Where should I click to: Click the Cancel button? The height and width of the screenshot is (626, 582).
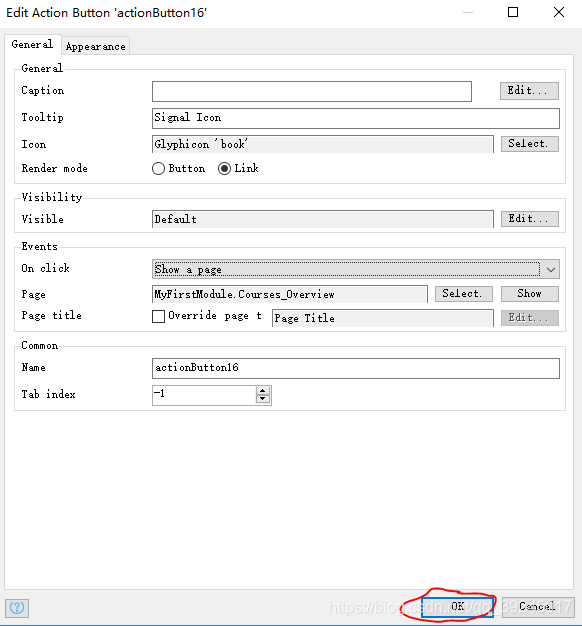tap(537, 607)
